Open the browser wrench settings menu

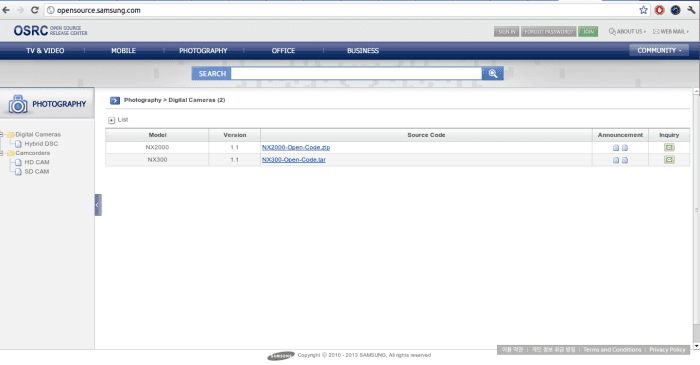pos(691,10)
